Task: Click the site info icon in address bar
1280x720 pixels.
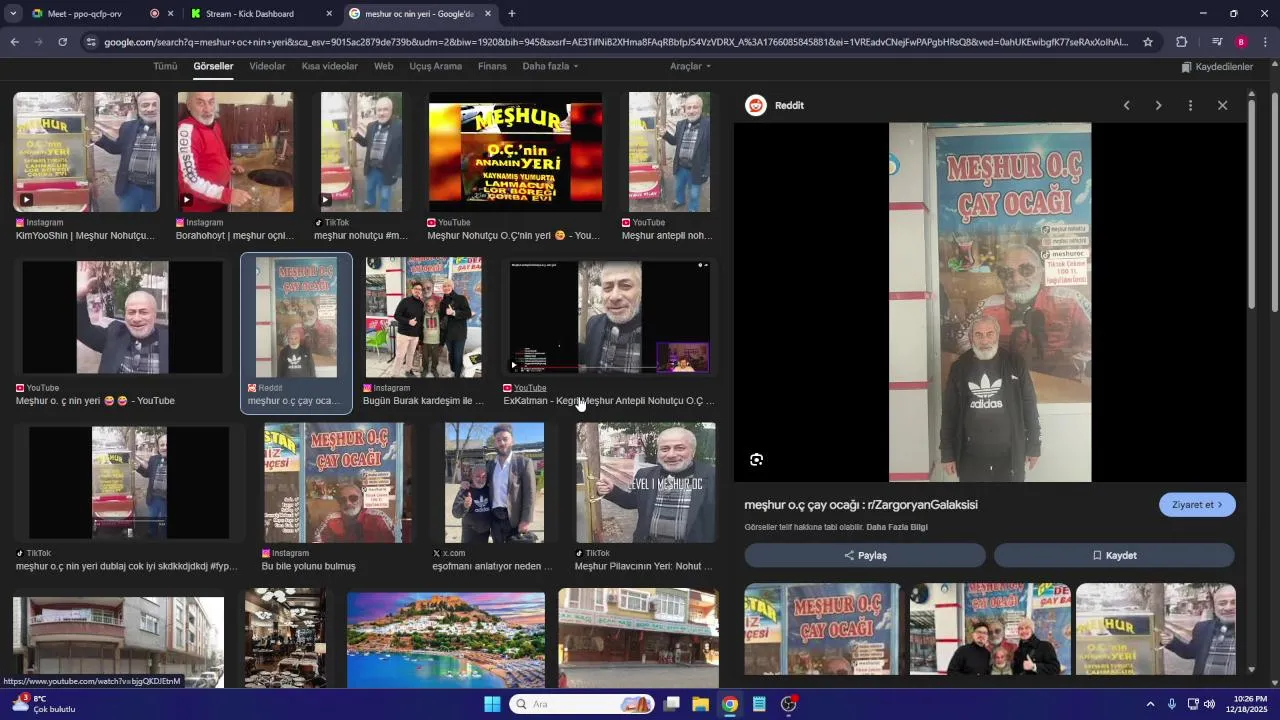Action: (x=91, y=42)
